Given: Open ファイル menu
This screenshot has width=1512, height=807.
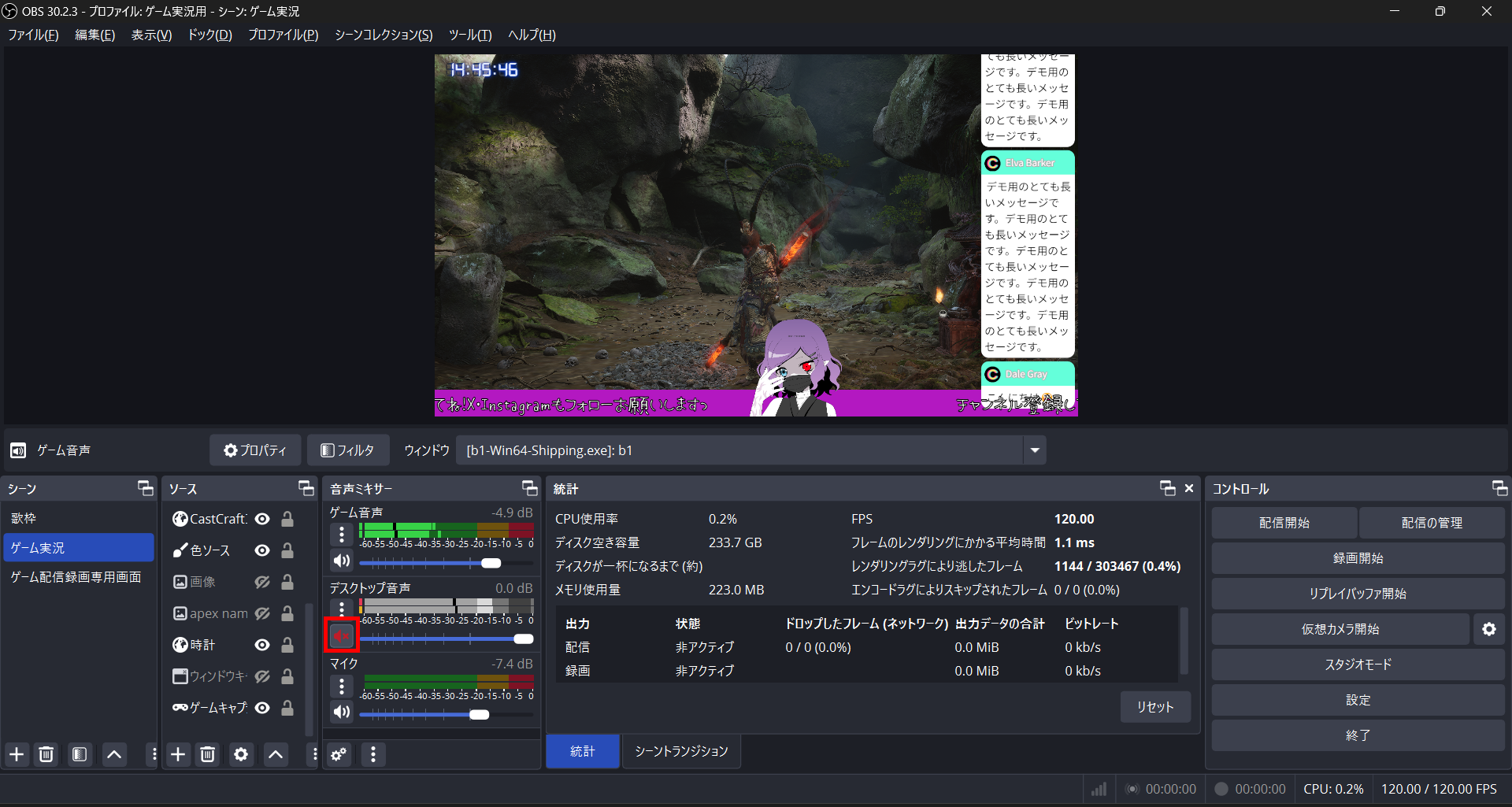Looking at the screenshot, I should (x=33, y=35).
